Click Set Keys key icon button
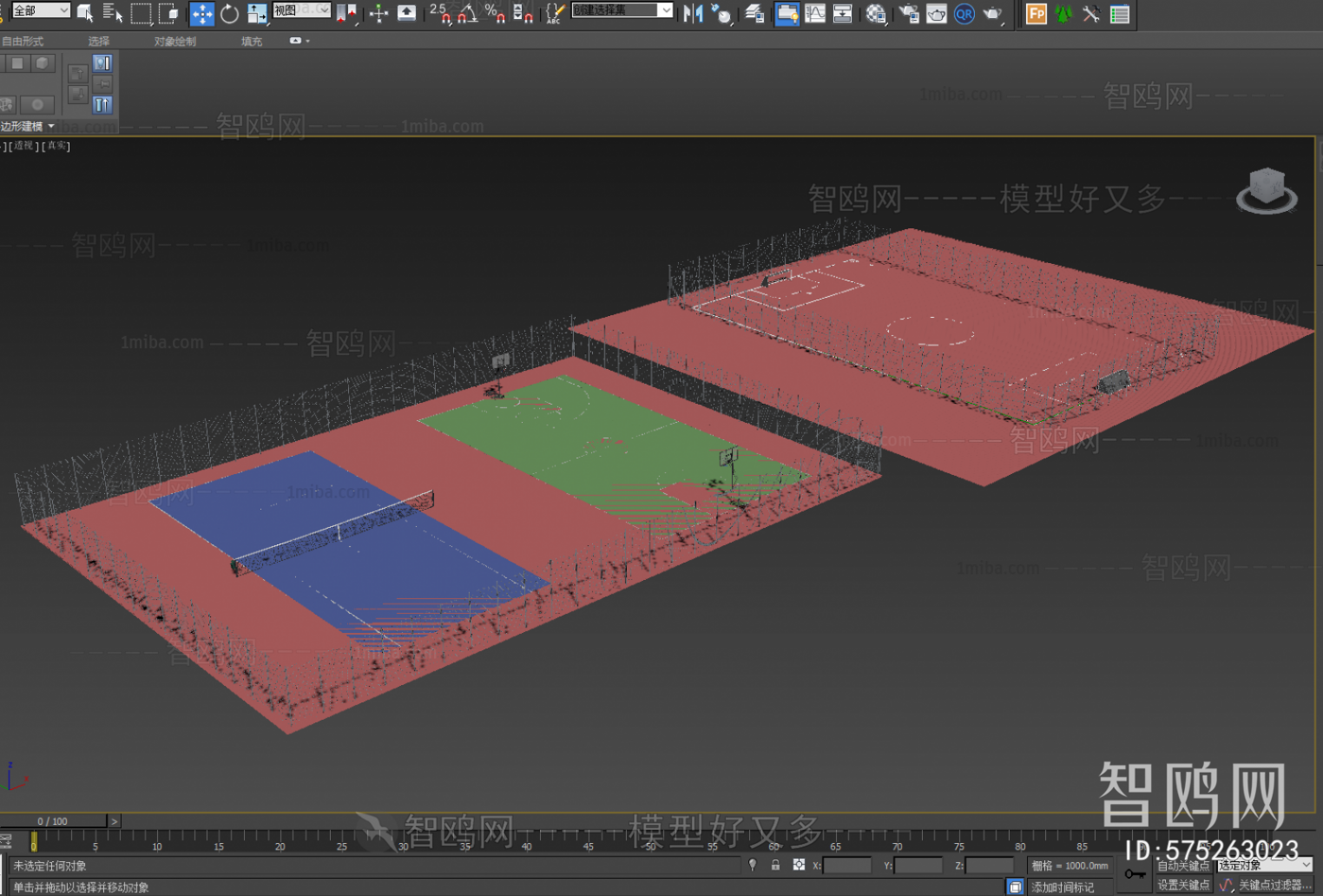This screenshot has width=1323, height=896. pyautogui.click(x=1135, y=874)
